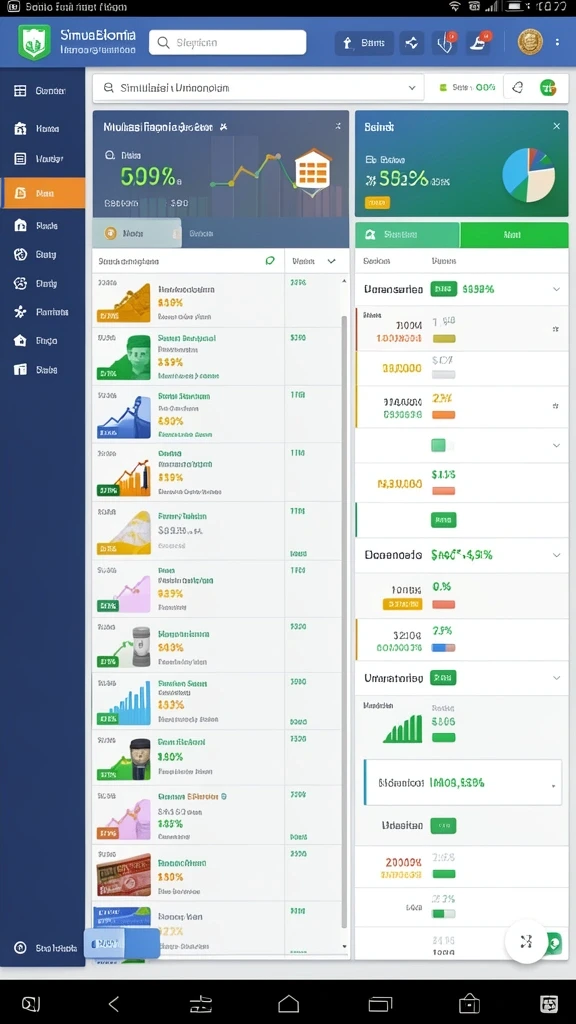Click the blue button with upload arrow

[364, 43]
